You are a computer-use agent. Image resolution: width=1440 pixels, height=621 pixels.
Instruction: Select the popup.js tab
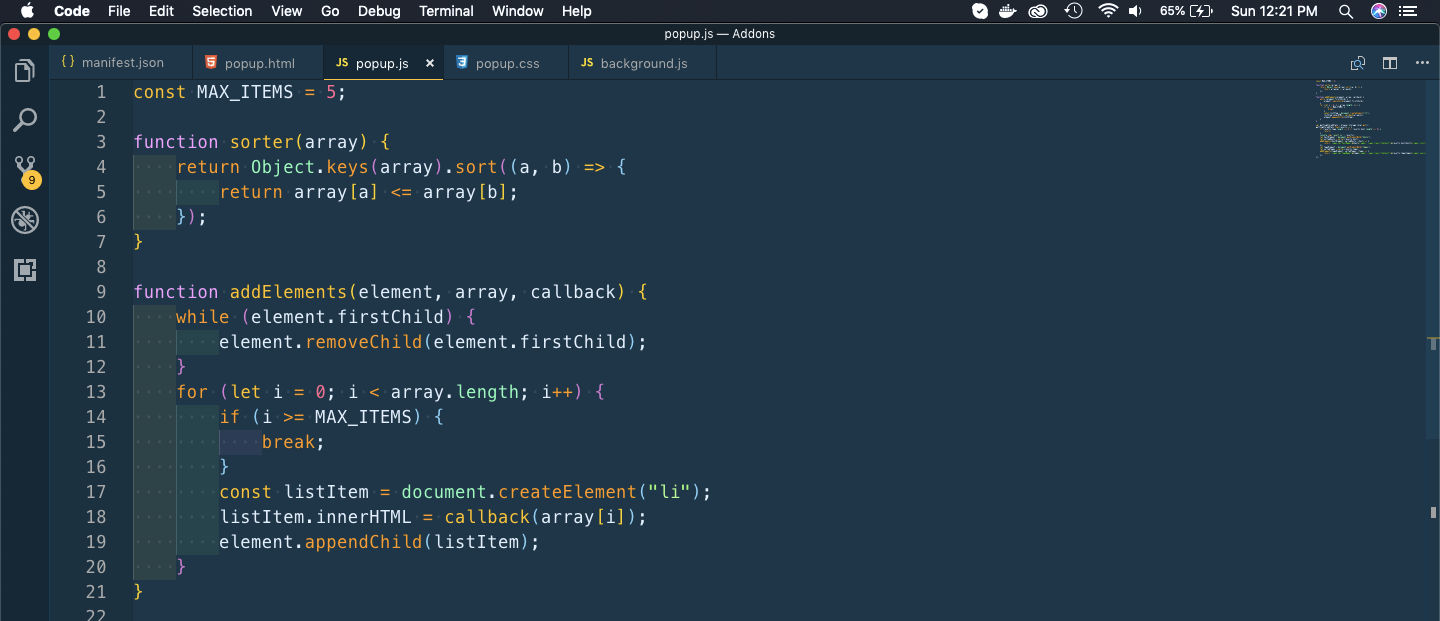[384, 63]
